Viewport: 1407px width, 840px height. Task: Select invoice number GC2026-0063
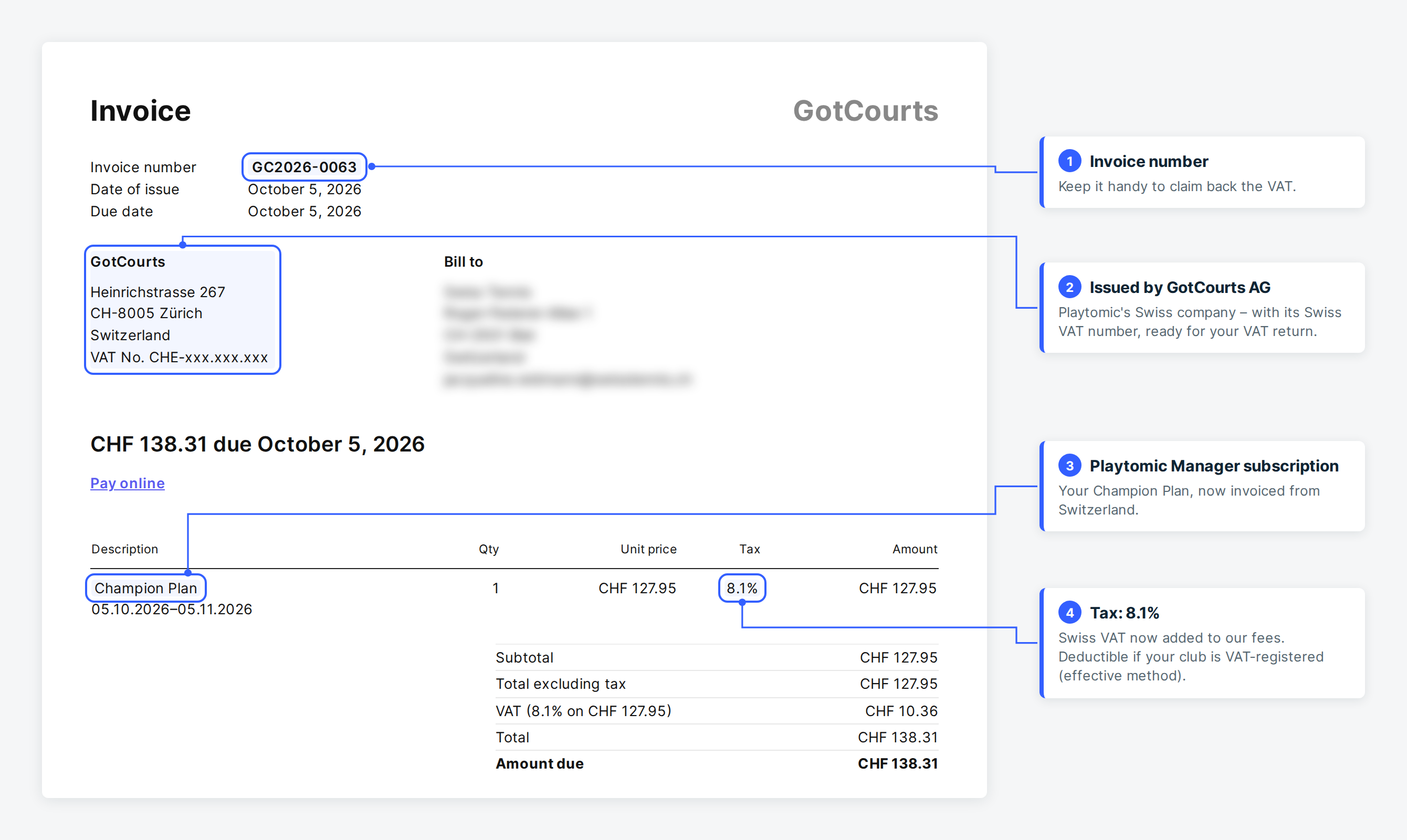304,167
